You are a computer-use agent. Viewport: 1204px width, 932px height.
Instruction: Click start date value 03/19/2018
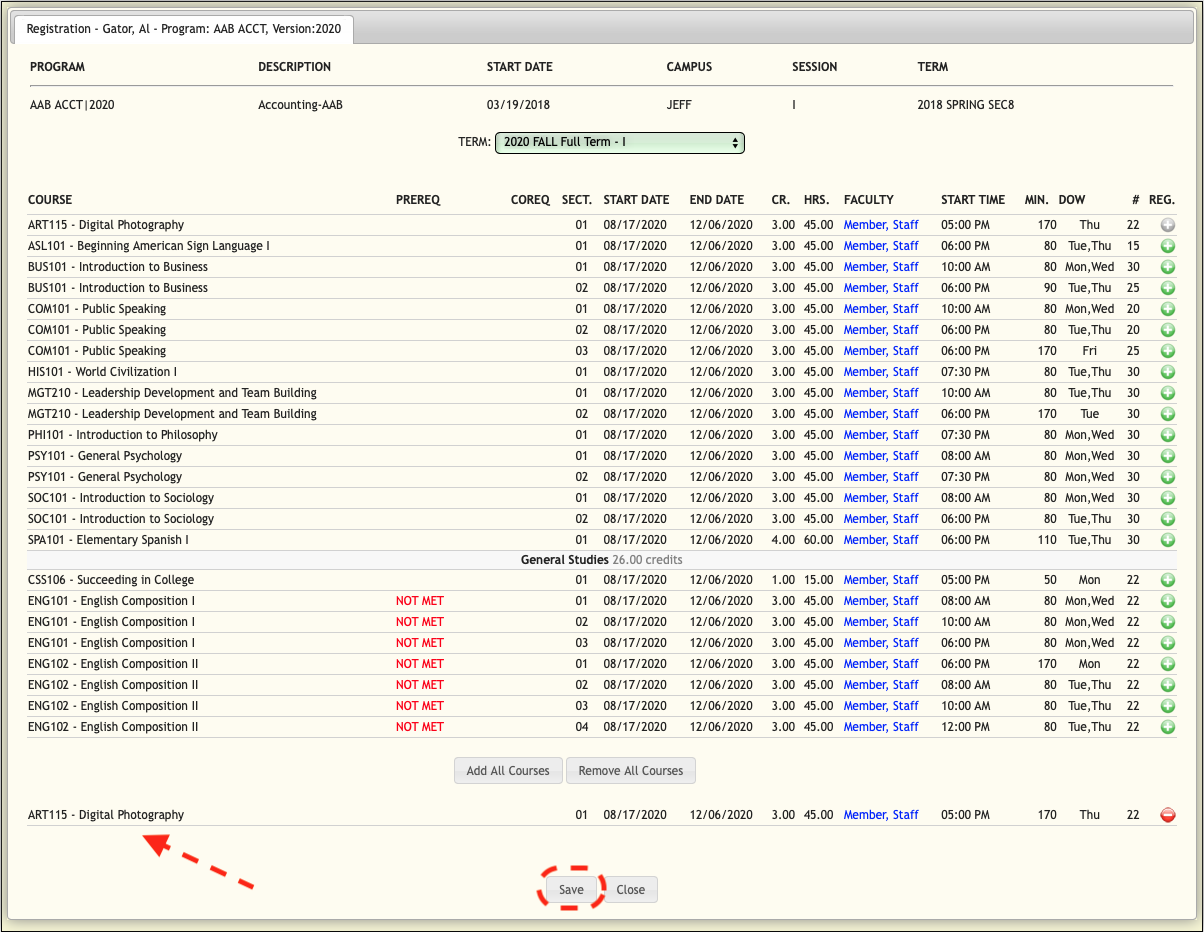click(x=518, y=105)
